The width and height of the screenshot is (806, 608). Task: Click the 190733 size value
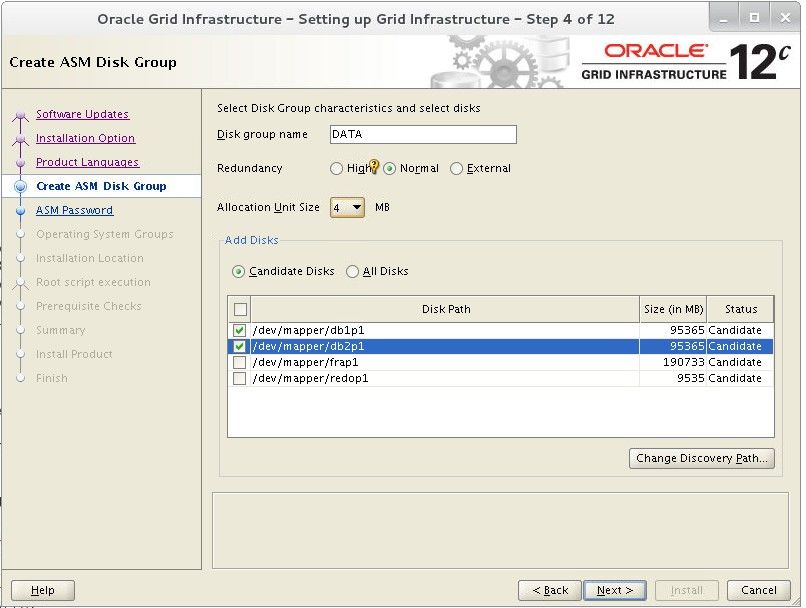click(684, 362)
